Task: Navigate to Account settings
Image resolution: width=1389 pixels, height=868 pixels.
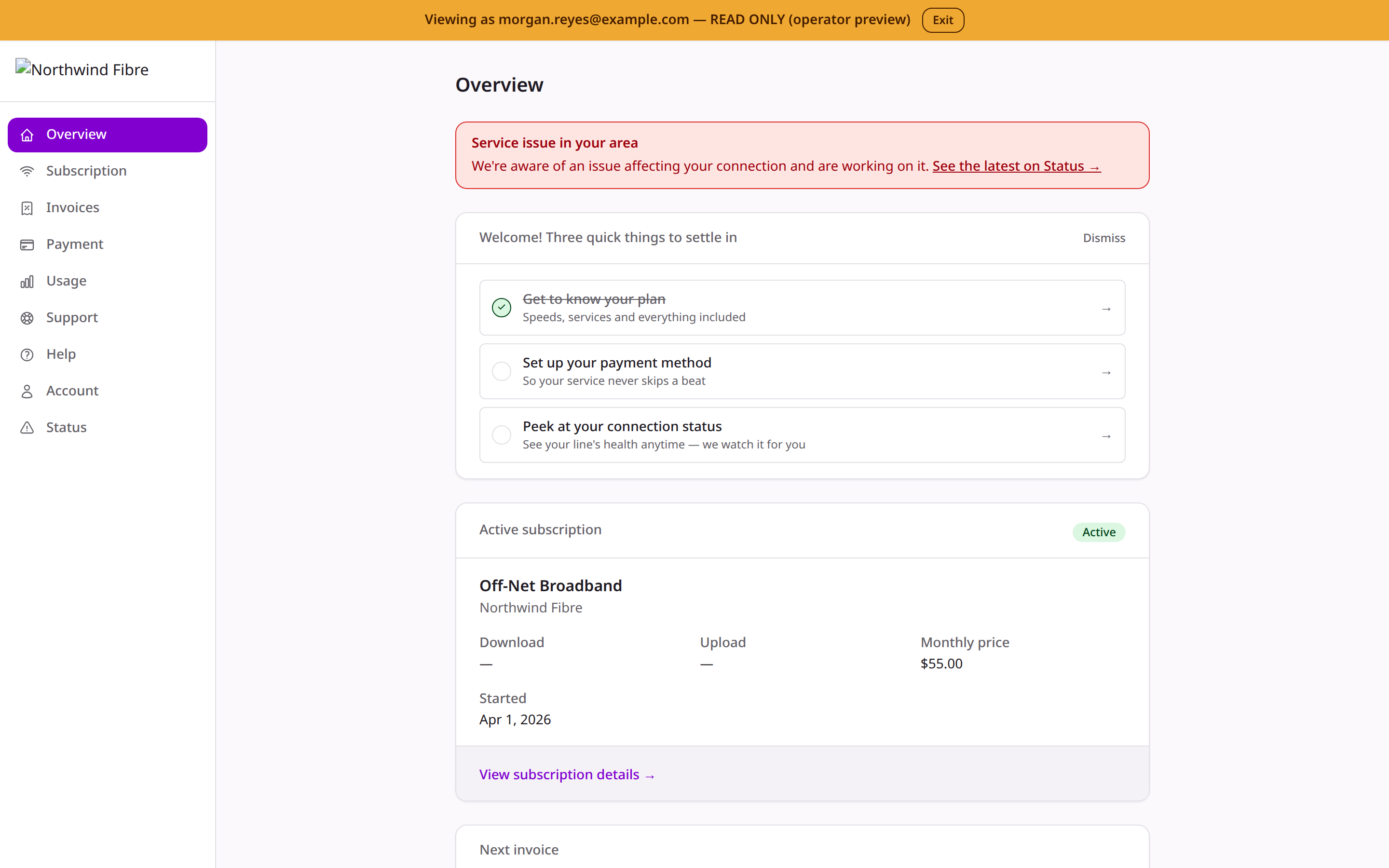Action: (108, 391)
